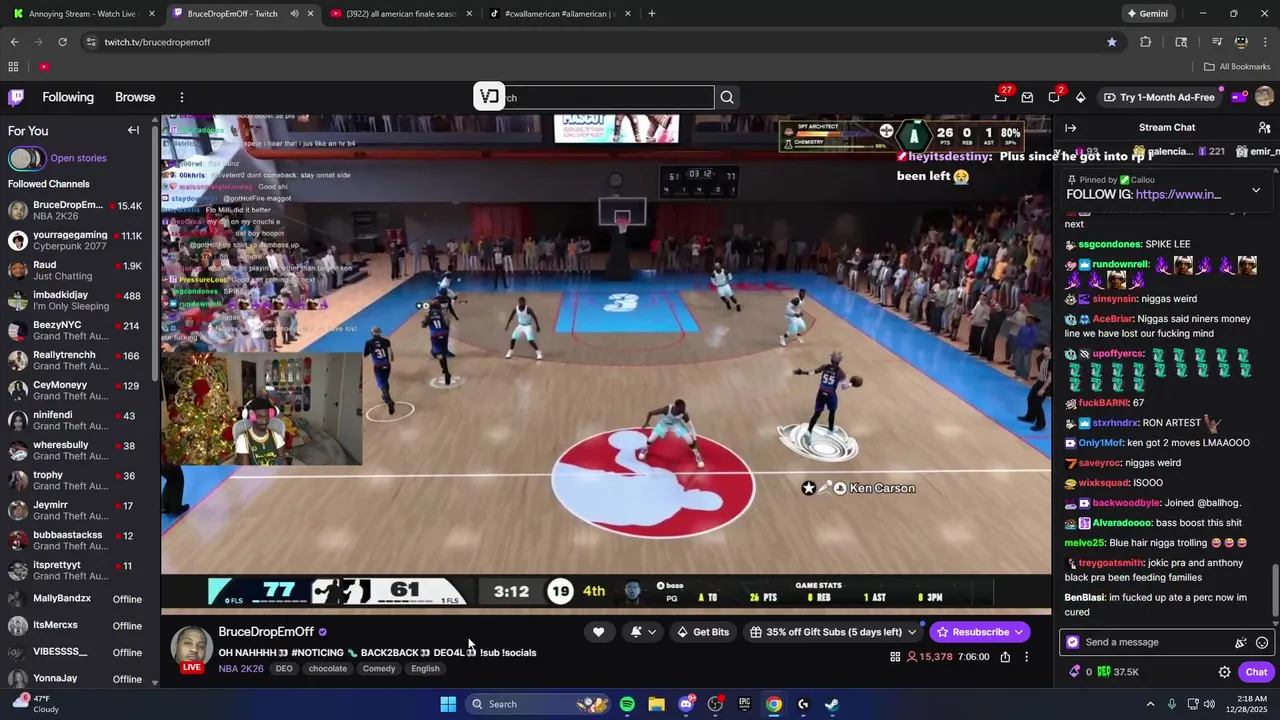Mute the BruceDropEmOff tab audio
The width and height of the screenshot is (1280, 720).
tap(294, 14)
